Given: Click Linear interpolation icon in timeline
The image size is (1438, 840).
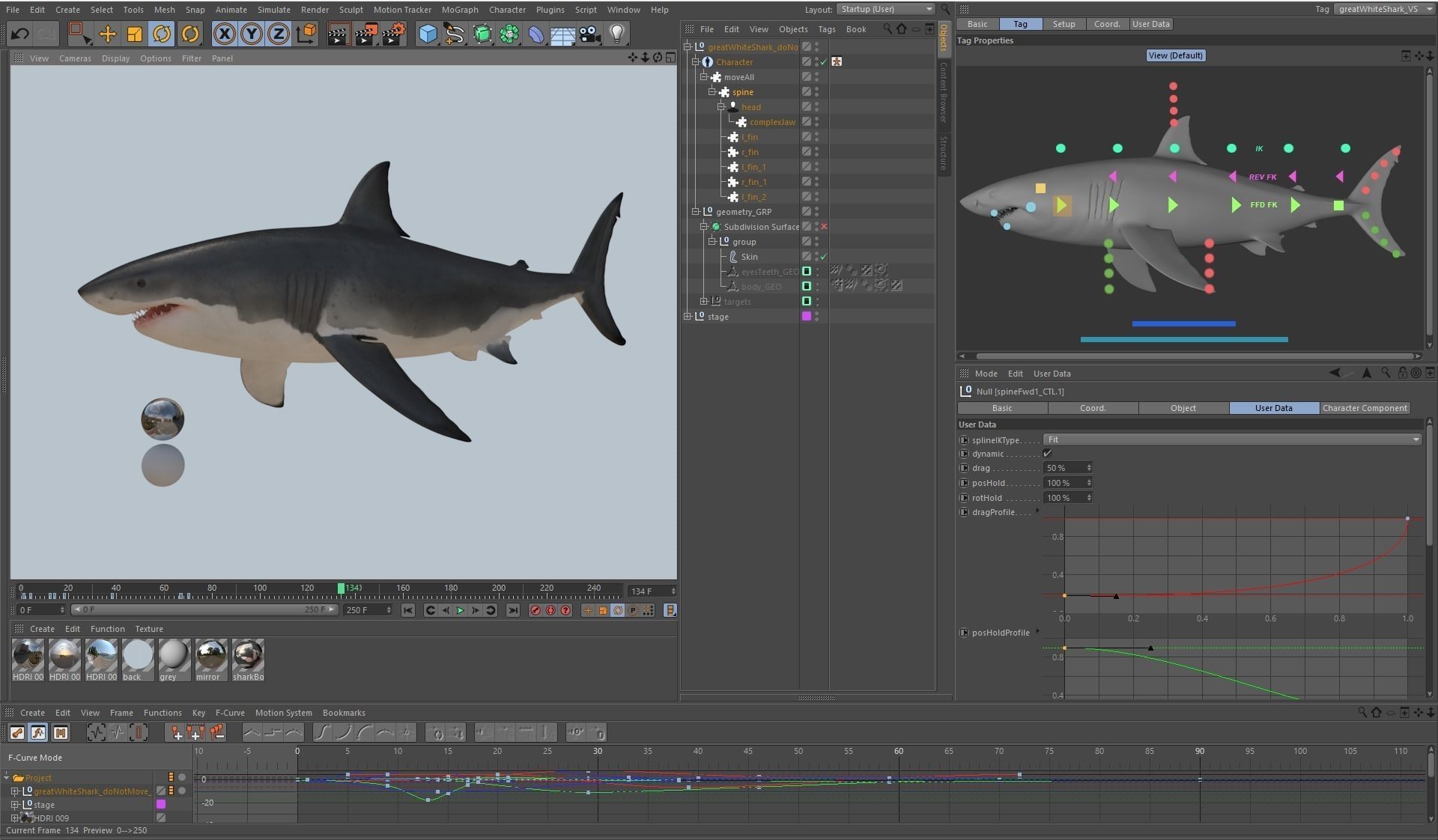Looking at the screenshot, I should pyautogui.click(x=252, y=732).
